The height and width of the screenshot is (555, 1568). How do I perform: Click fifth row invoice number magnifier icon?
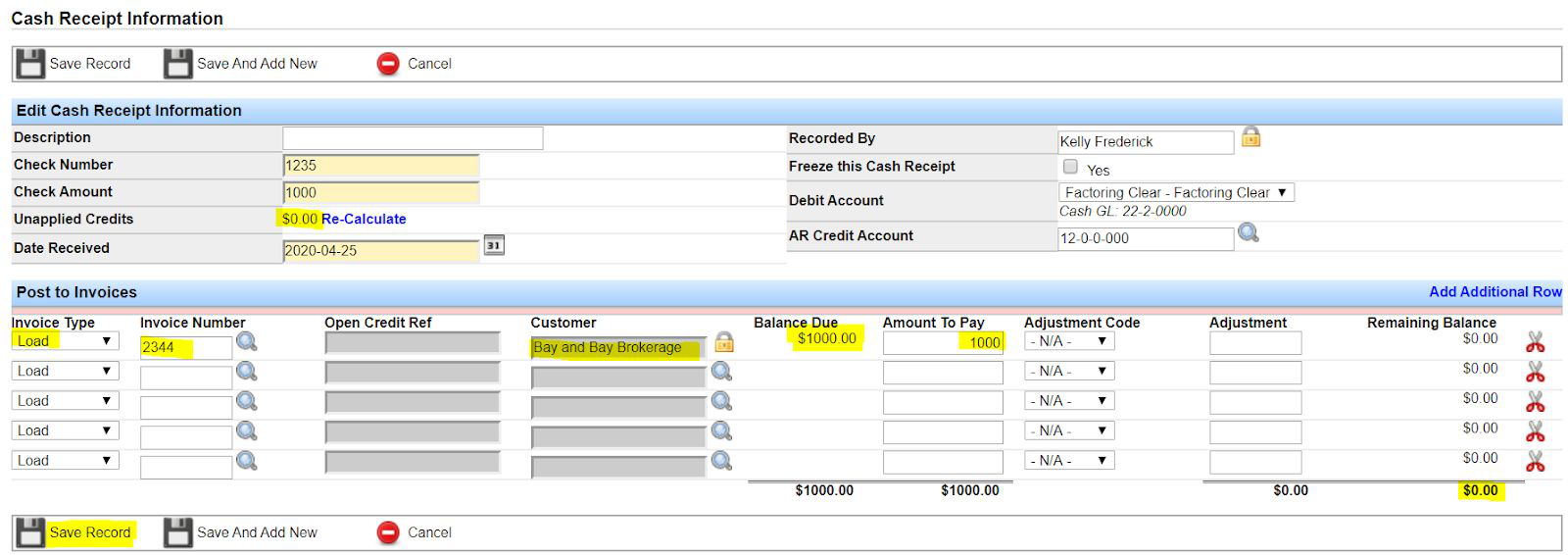click(247, 460)
